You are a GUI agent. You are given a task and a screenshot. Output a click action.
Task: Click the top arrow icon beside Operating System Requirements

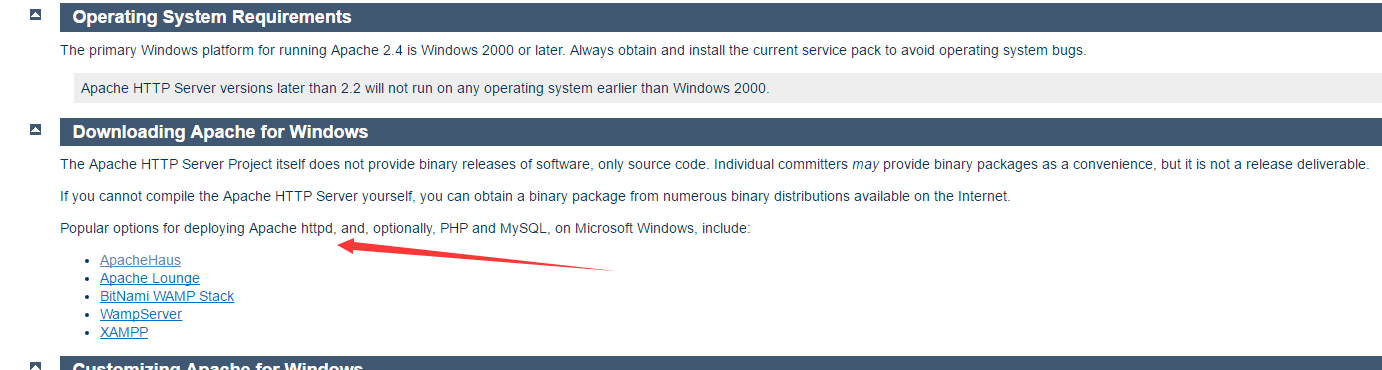(36, 15)
